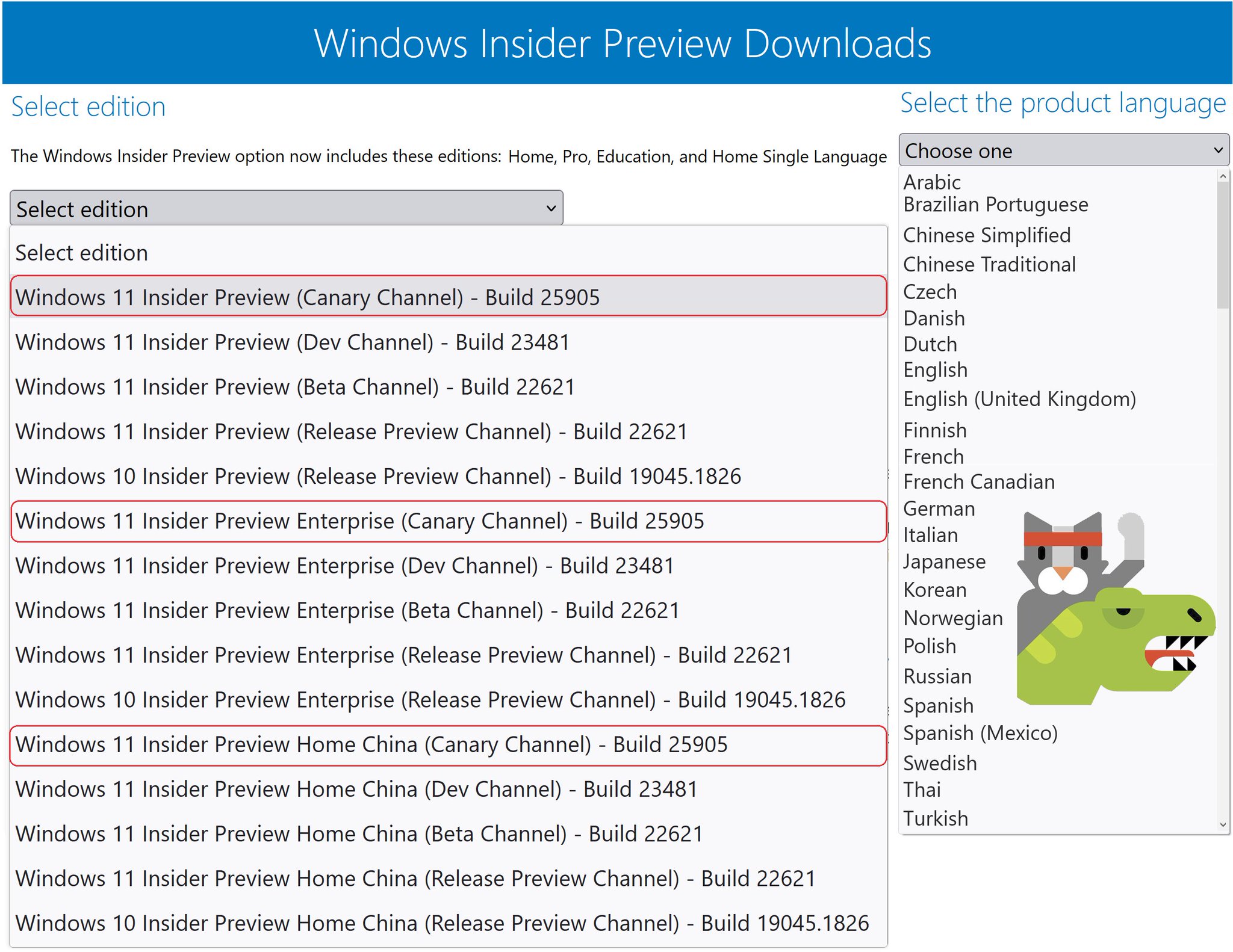Select Windows 11 Enterprise (Release Preview Channel) Build 22621
Screen dimensions: 1233x952
(x=449, y=655)
